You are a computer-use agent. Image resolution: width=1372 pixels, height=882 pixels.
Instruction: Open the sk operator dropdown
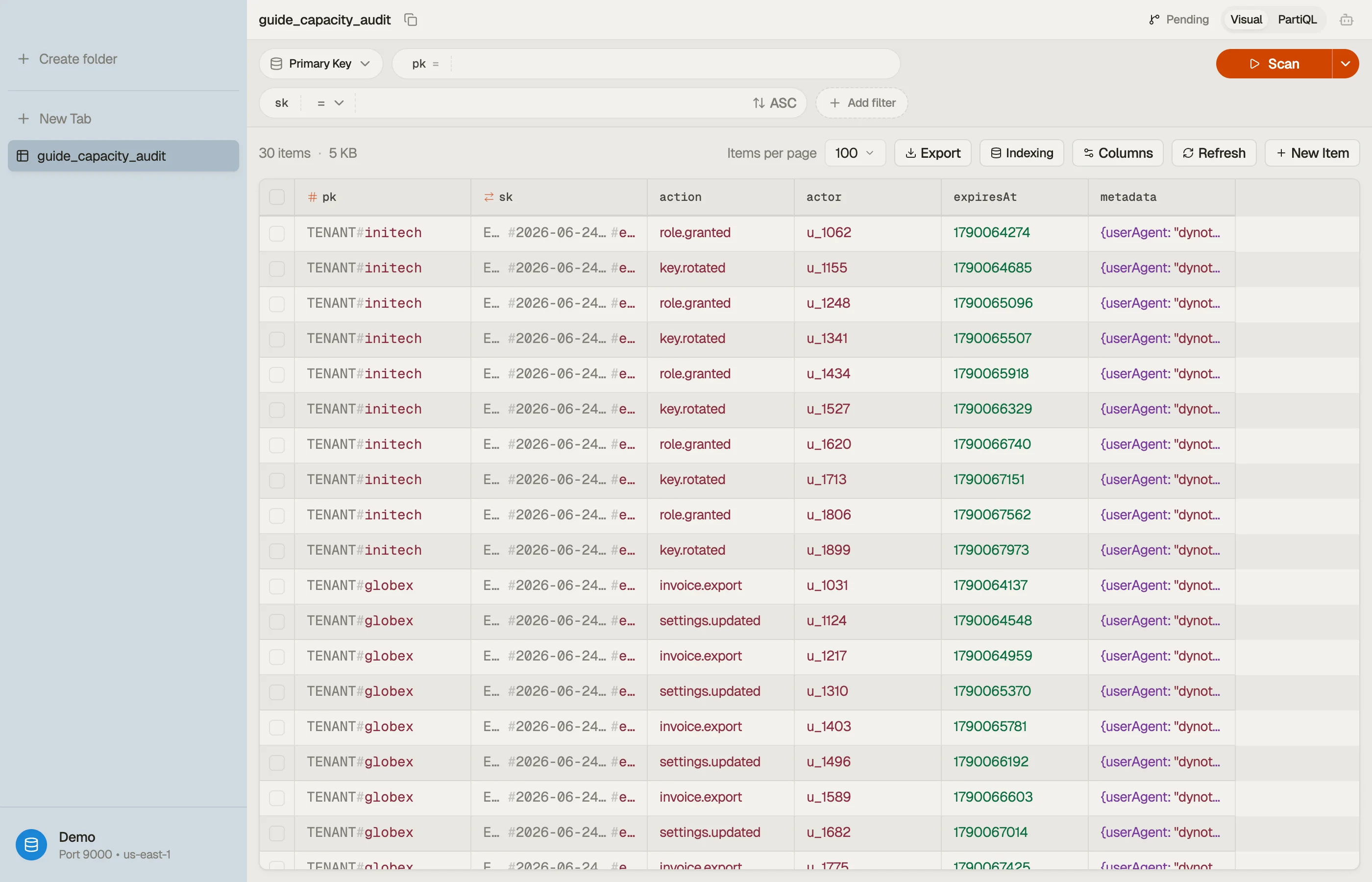pyautogui.click(x=330, y=103)
